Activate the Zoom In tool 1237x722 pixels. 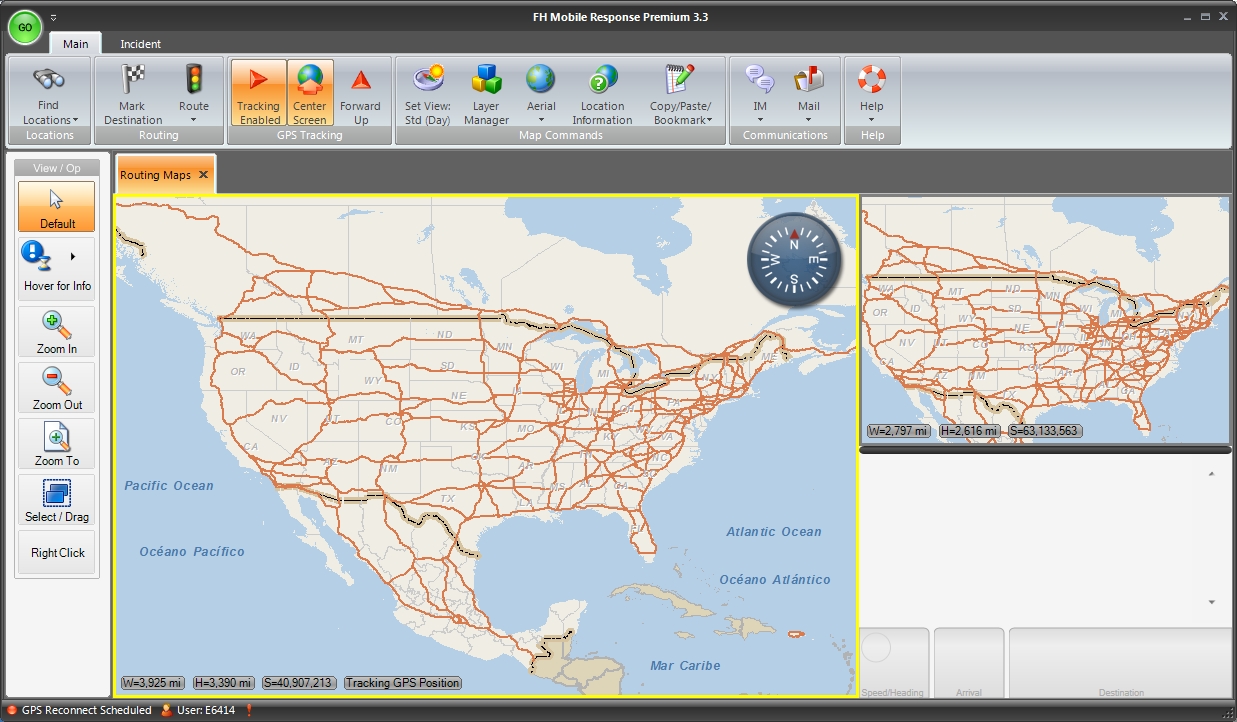point(57,332)
